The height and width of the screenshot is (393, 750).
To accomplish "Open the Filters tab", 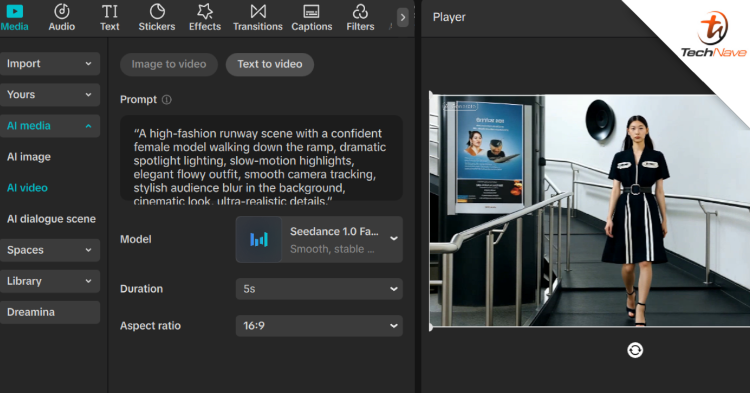I will [360, 18].
